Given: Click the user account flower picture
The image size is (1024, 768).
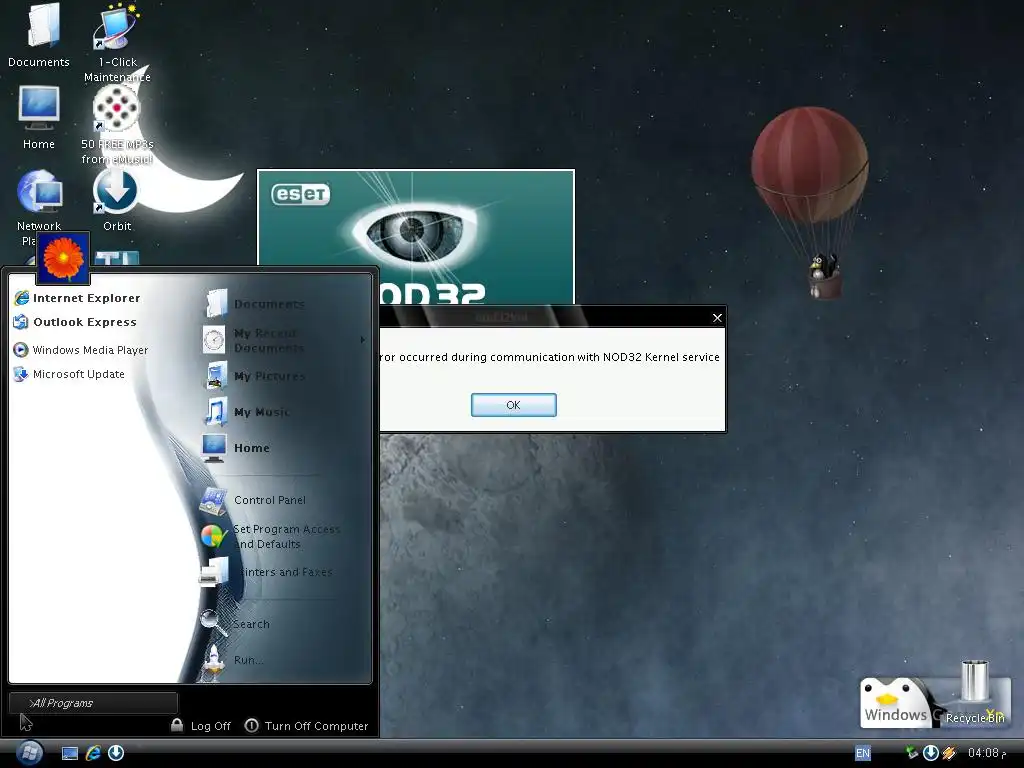Looking at the screenshot, I should 63,257.
